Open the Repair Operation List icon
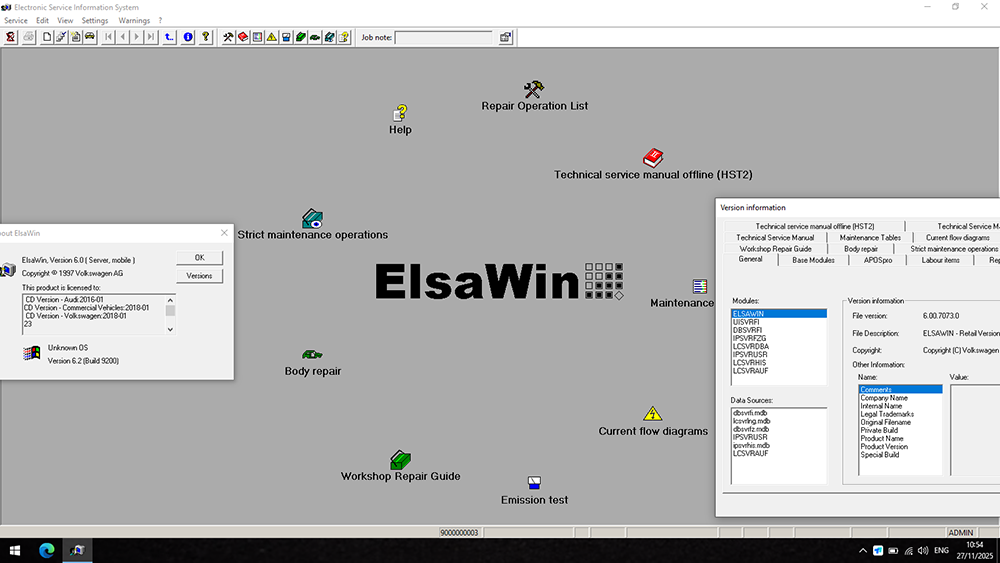Screen dimensions: 1000x563 (534, 90)
